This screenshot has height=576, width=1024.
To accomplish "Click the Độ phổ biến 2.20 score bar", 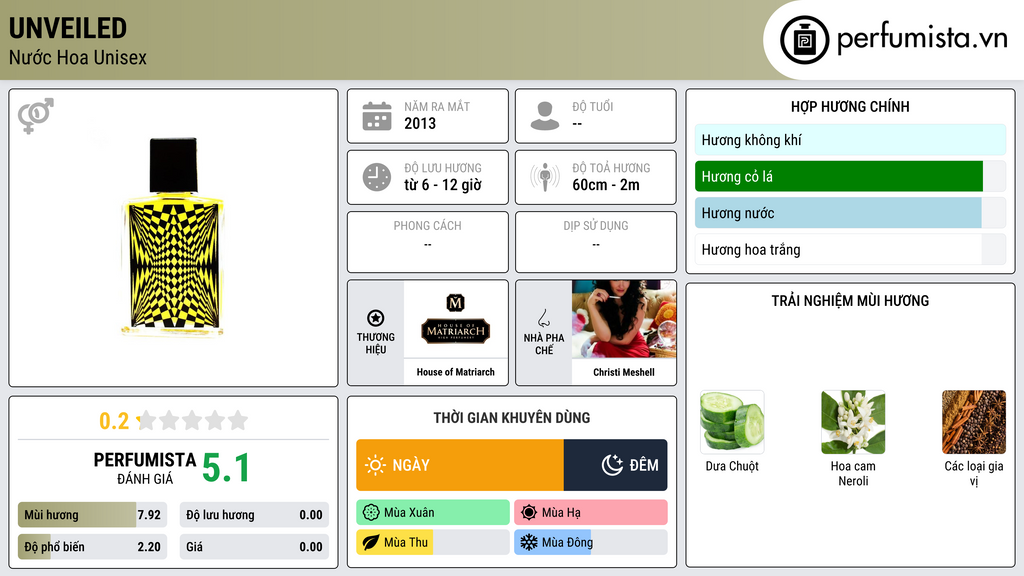I will pyautogui.click(x=92, y=547).
